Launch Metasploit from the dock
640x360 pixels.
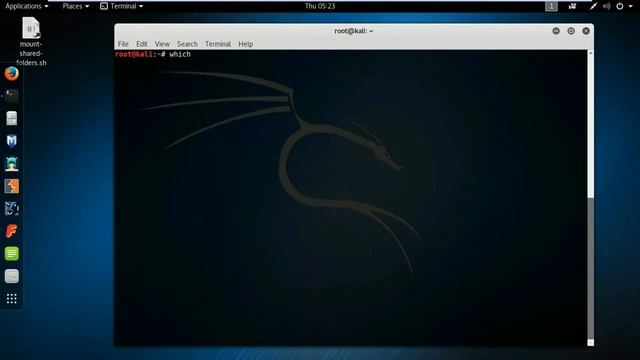pos(11,141)
